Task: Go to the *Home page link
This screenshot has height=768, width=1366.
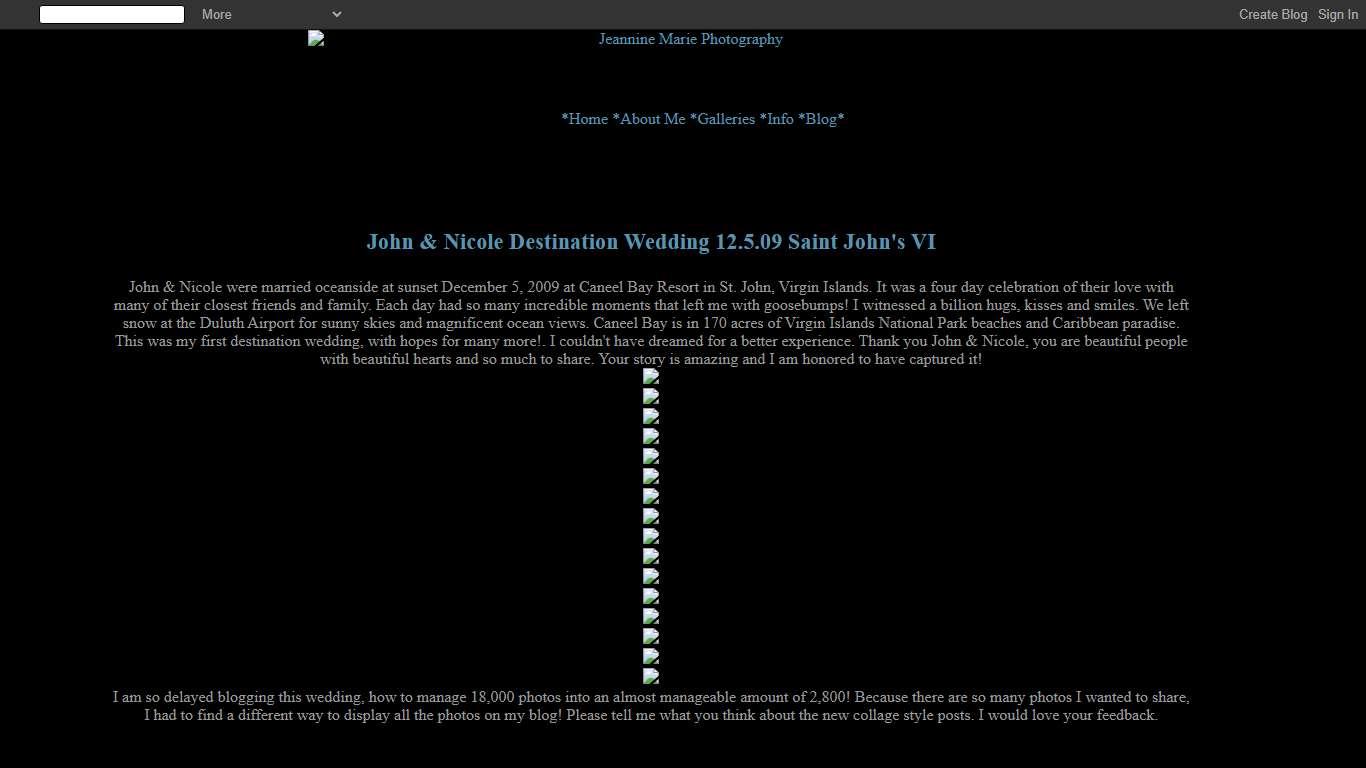Action: coord(585,119)
